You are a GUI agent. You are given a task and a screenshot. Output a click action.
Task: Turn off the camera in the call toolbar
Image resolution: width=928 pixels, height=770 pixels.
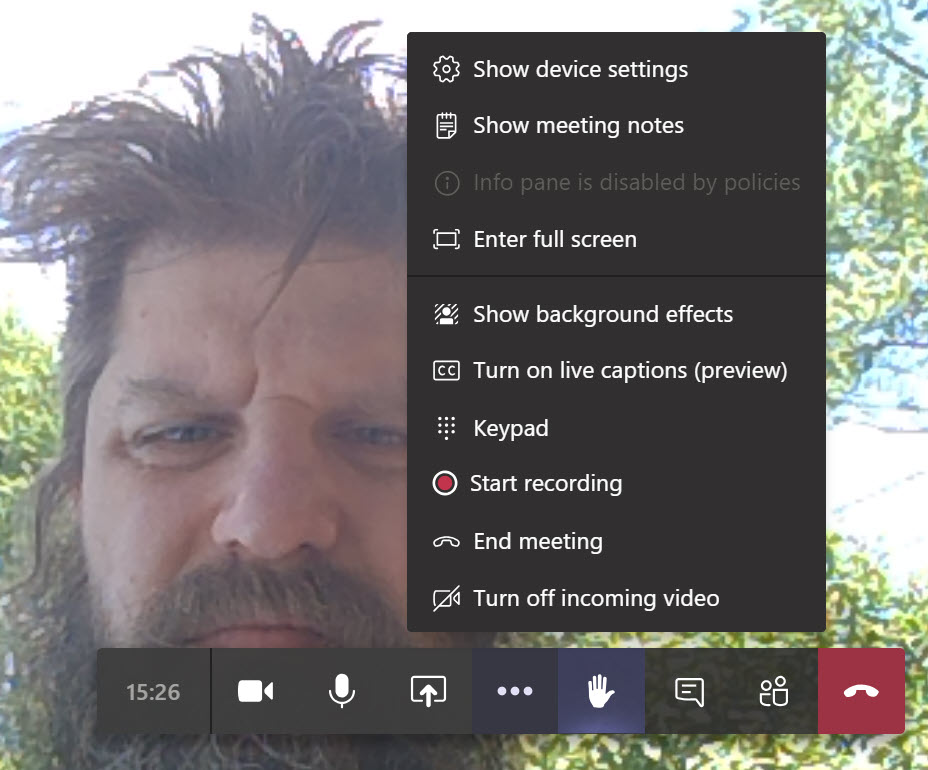(x=256, y=691)
